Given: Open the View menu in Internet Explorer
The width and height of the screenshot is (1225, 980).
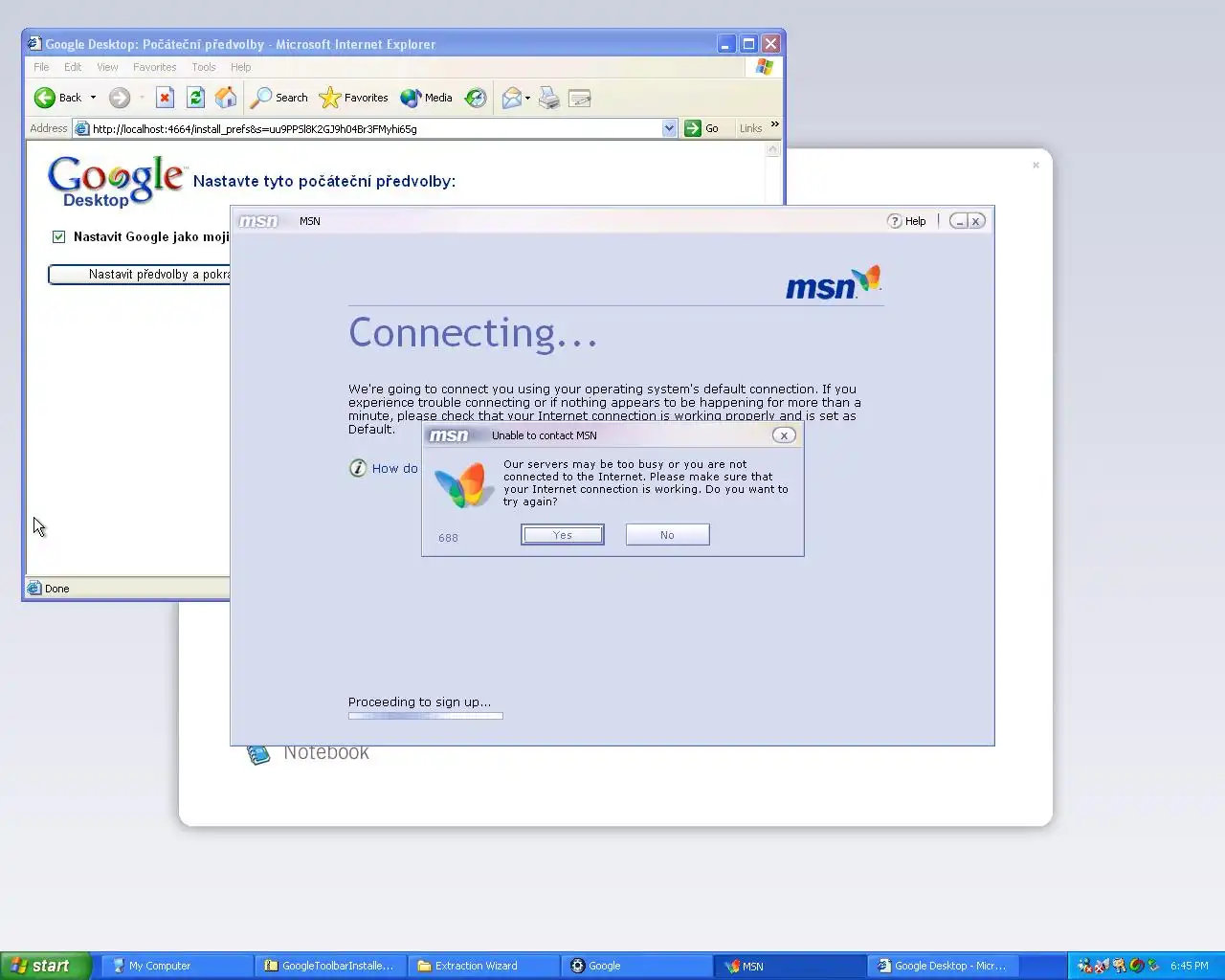Looking at the screenshot, I should (x=107, y=67).
